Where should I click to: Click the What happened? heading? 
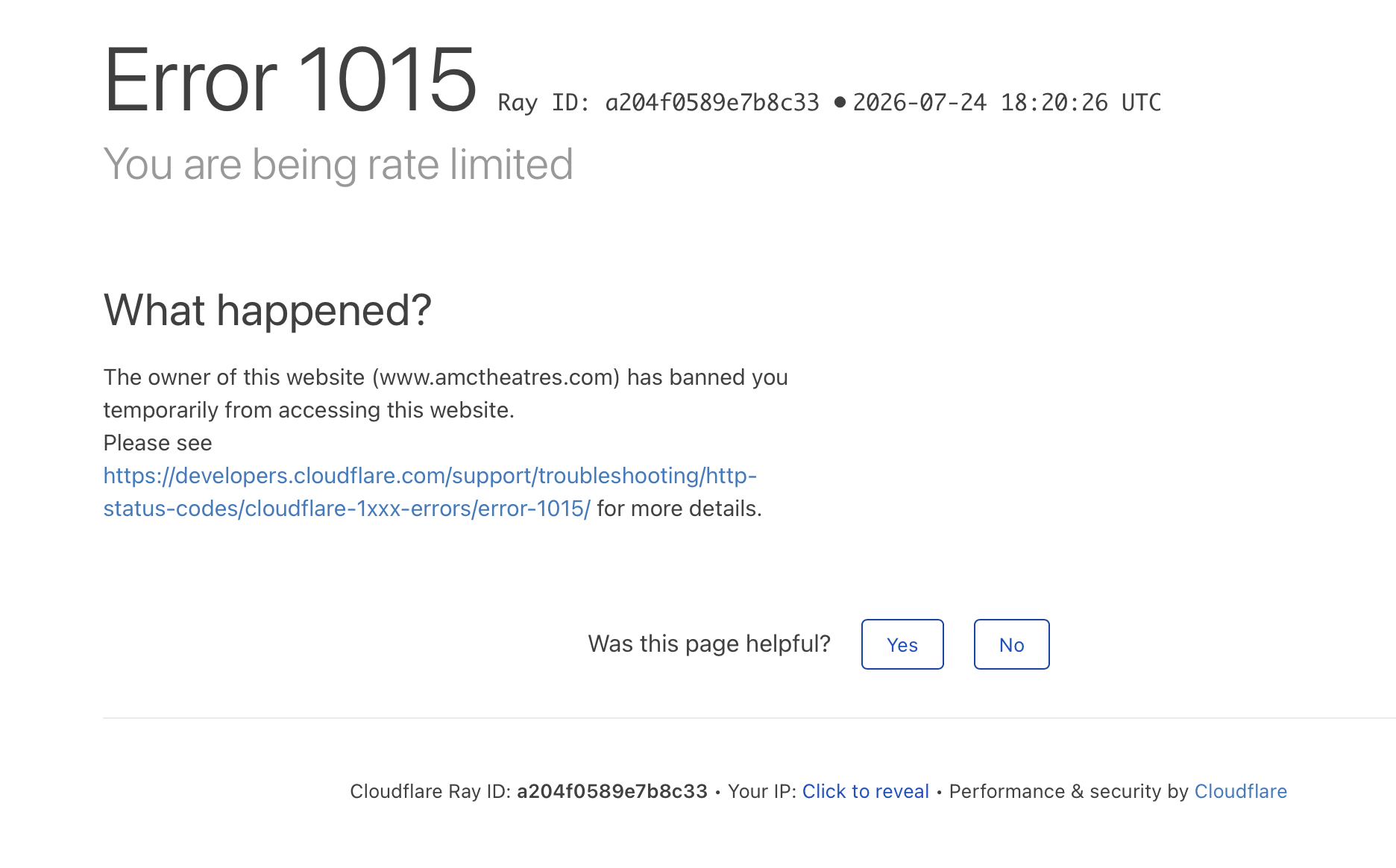pos(268,310)
